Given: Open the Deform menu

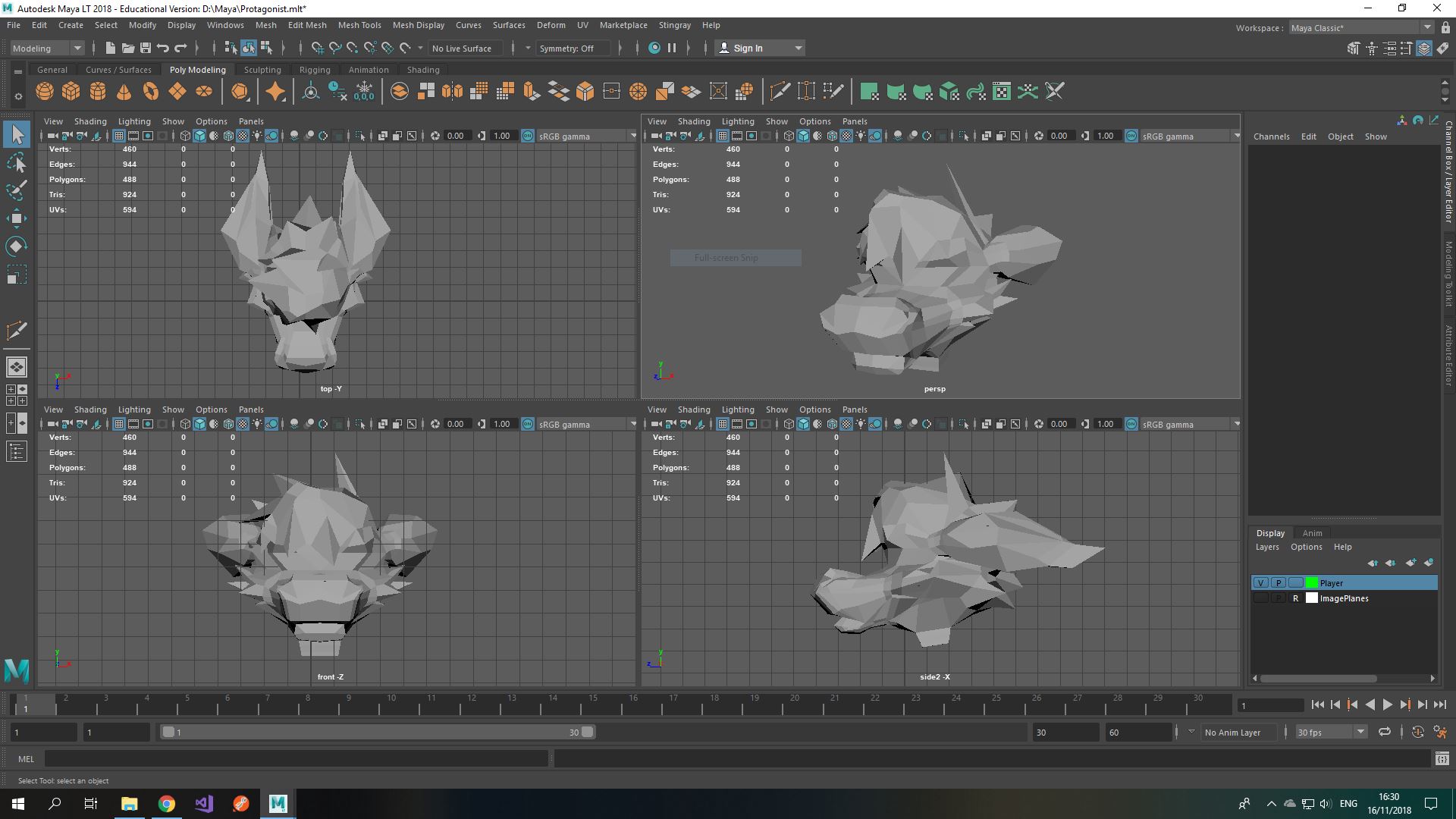Looking at the screenshot, I should [551, 25].
